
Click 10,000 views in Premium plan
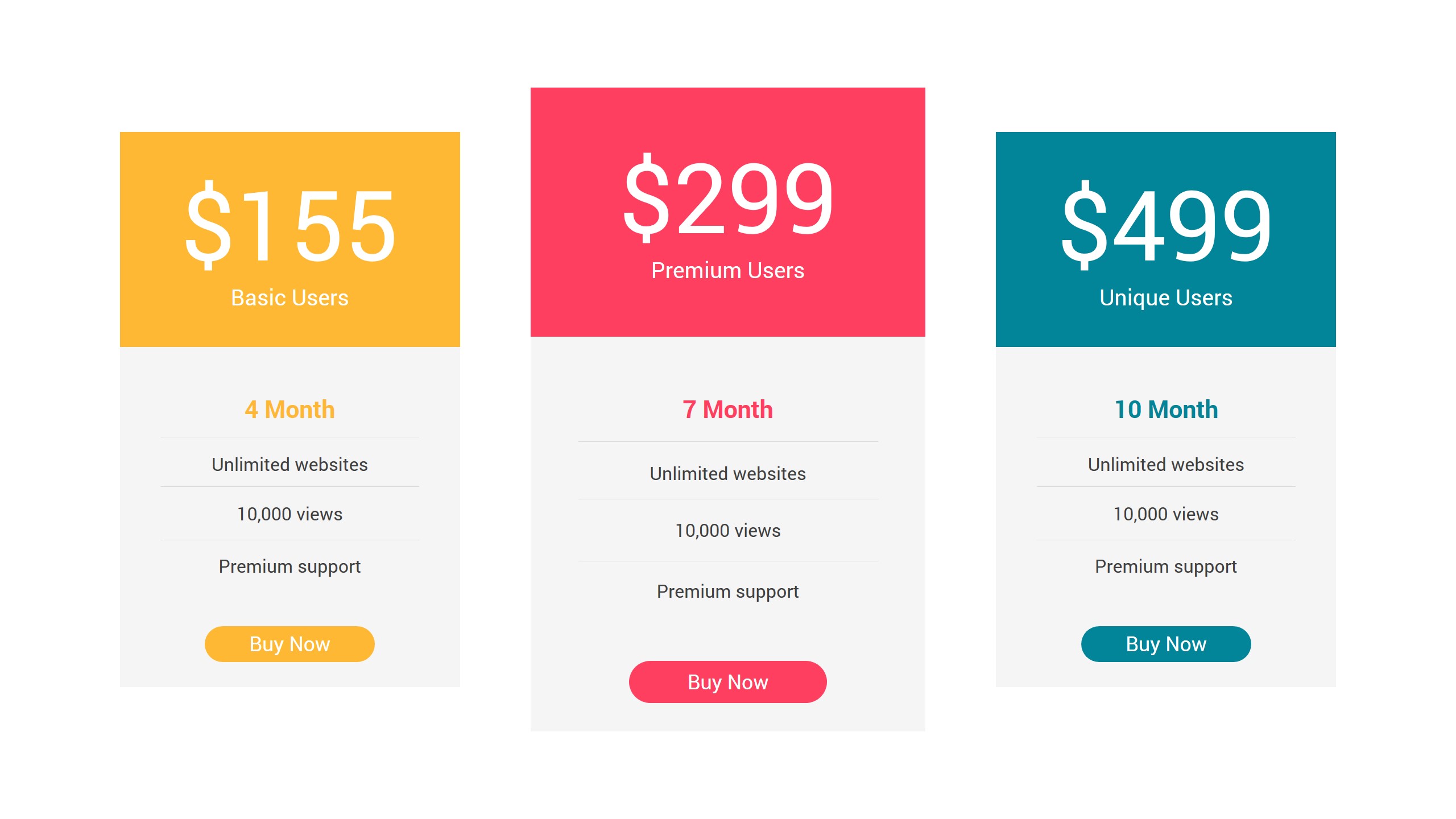[727, 530]
